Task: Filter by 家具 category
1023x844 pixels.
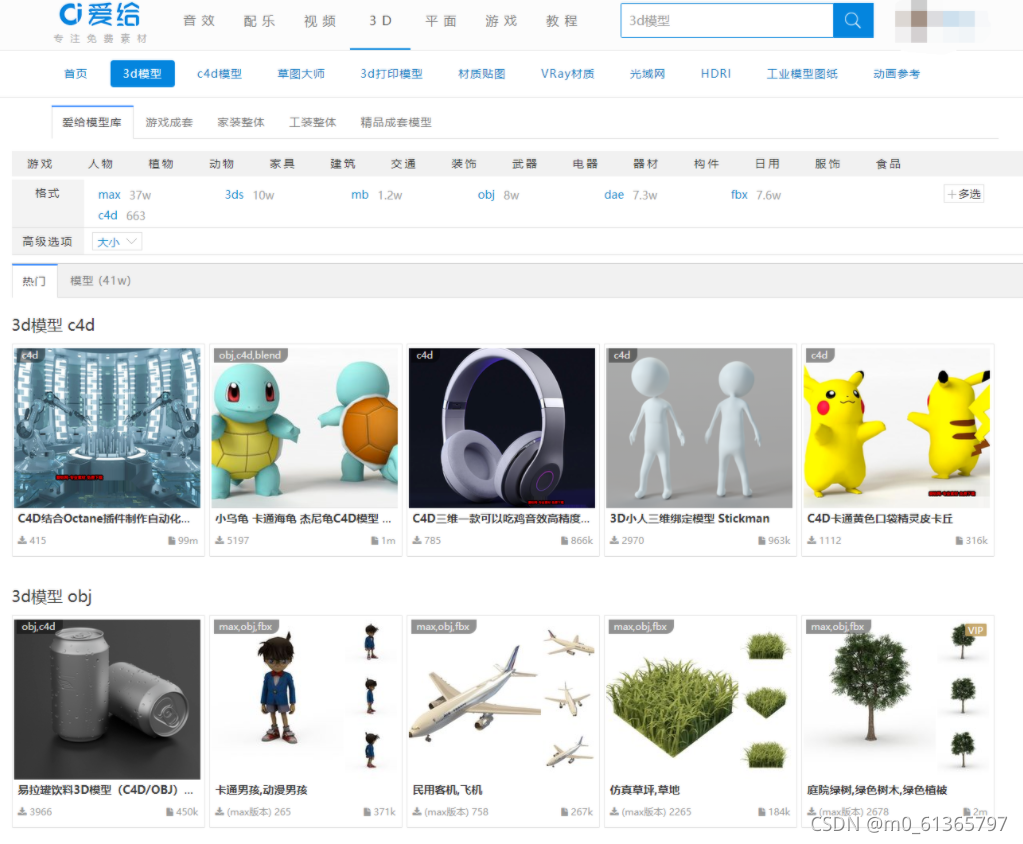Action: coord(282,164)
